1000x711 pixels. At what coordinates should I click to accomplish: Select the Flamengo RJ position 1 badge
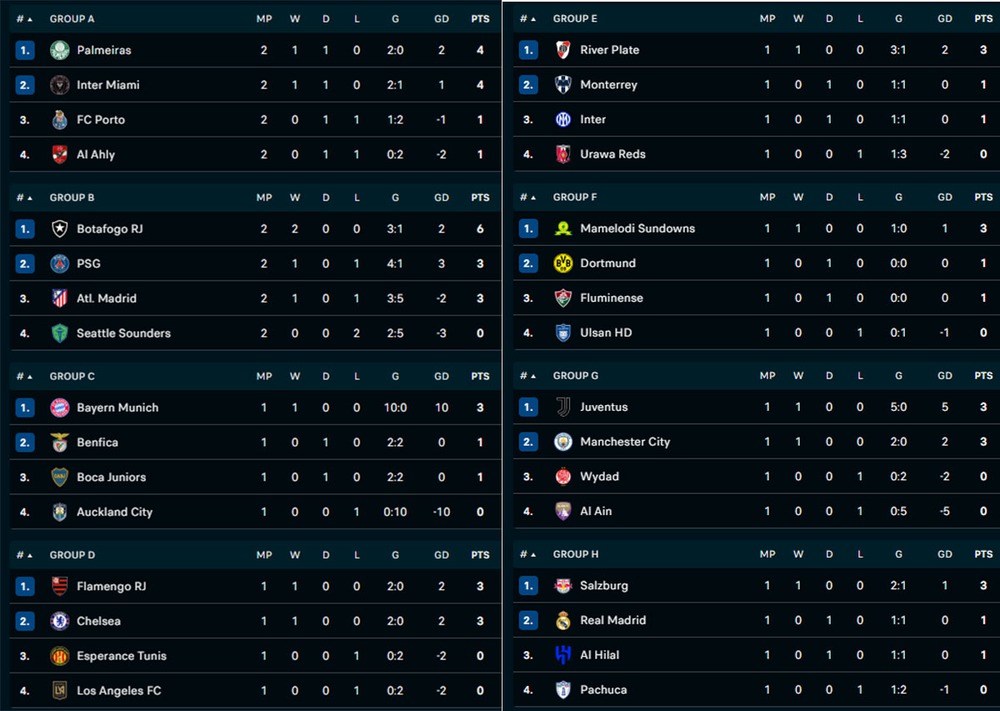pyautogui.click(x=25, y=586)
